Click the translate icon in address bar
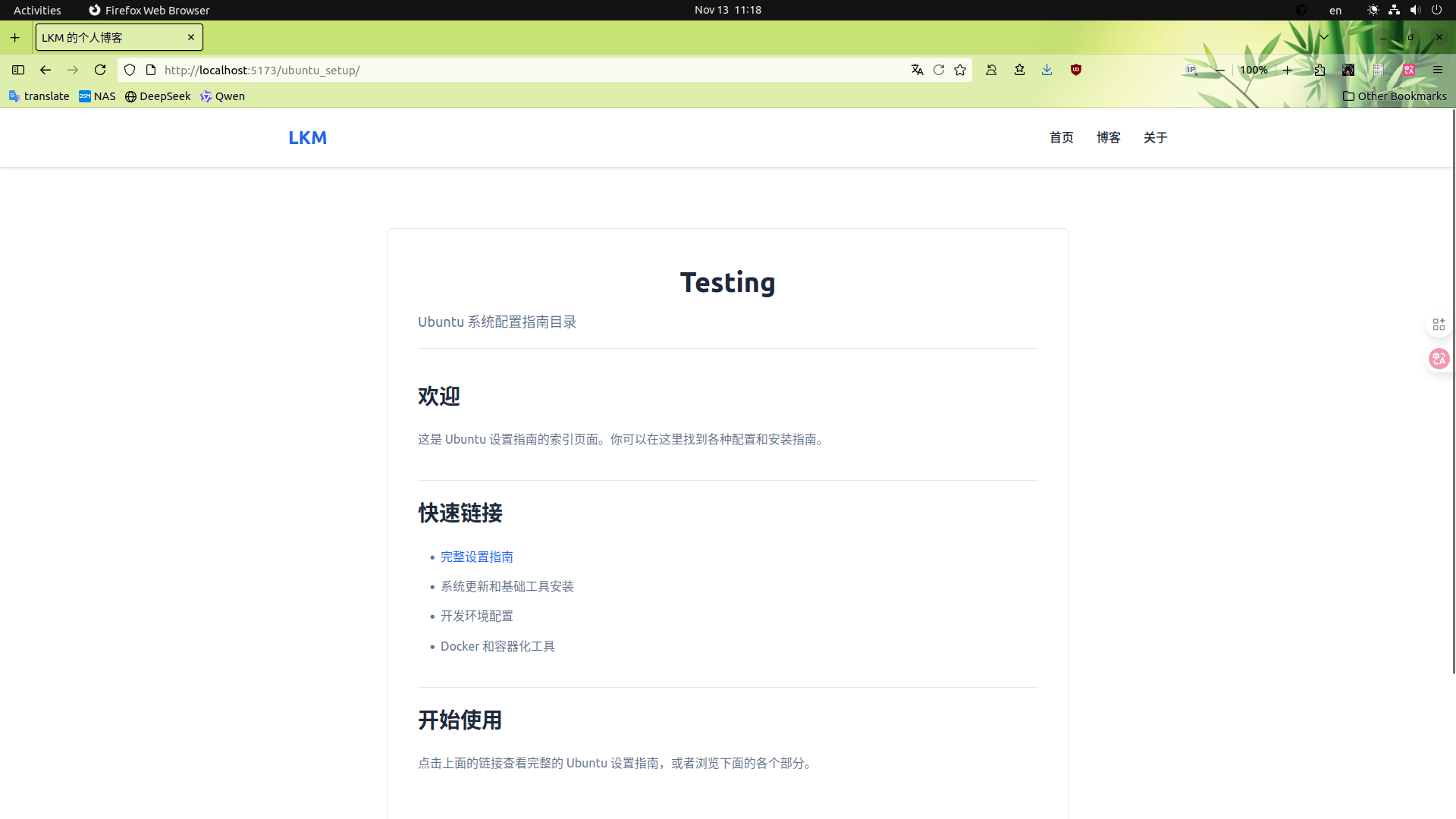The image size is (1456, 819). [918, 70]
